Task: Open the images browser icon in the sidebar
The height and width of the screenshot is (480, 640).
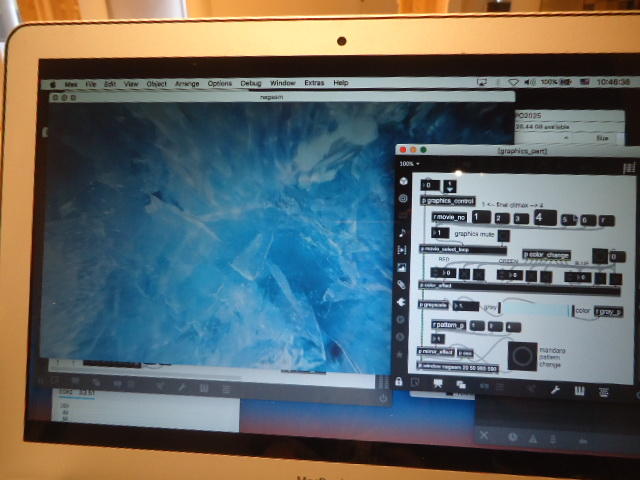Action: click(402, 268)
